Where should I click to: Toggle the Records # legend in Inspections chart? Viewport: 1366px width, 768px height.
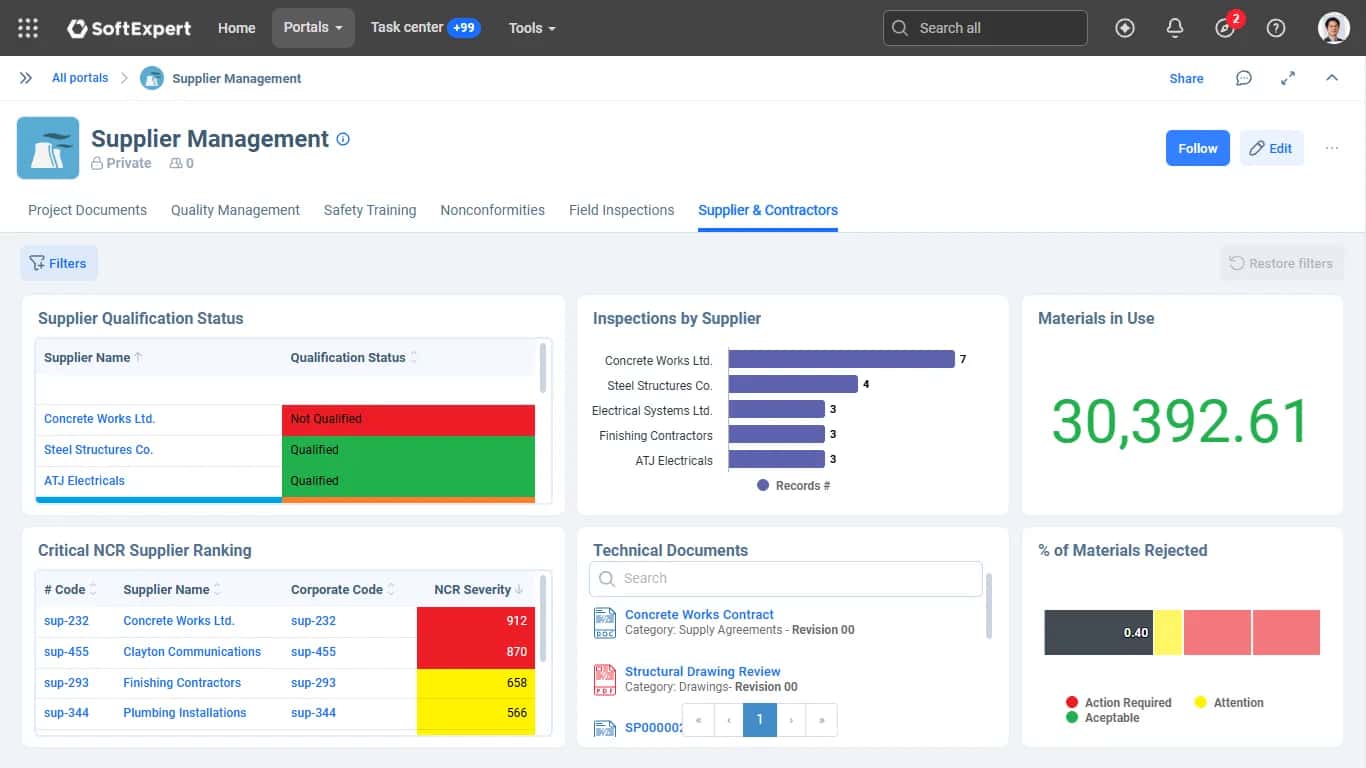(794, 485)
